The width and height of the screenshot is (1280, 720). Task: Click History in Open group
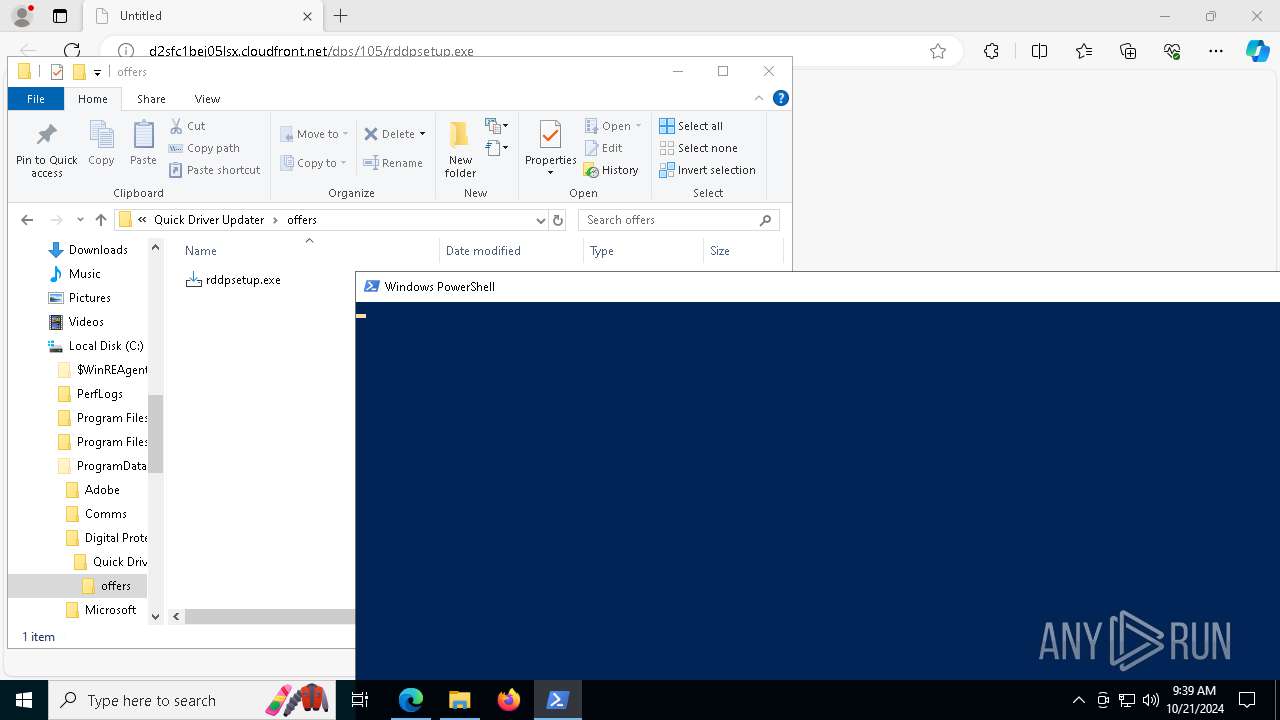(x=611, y=170)
